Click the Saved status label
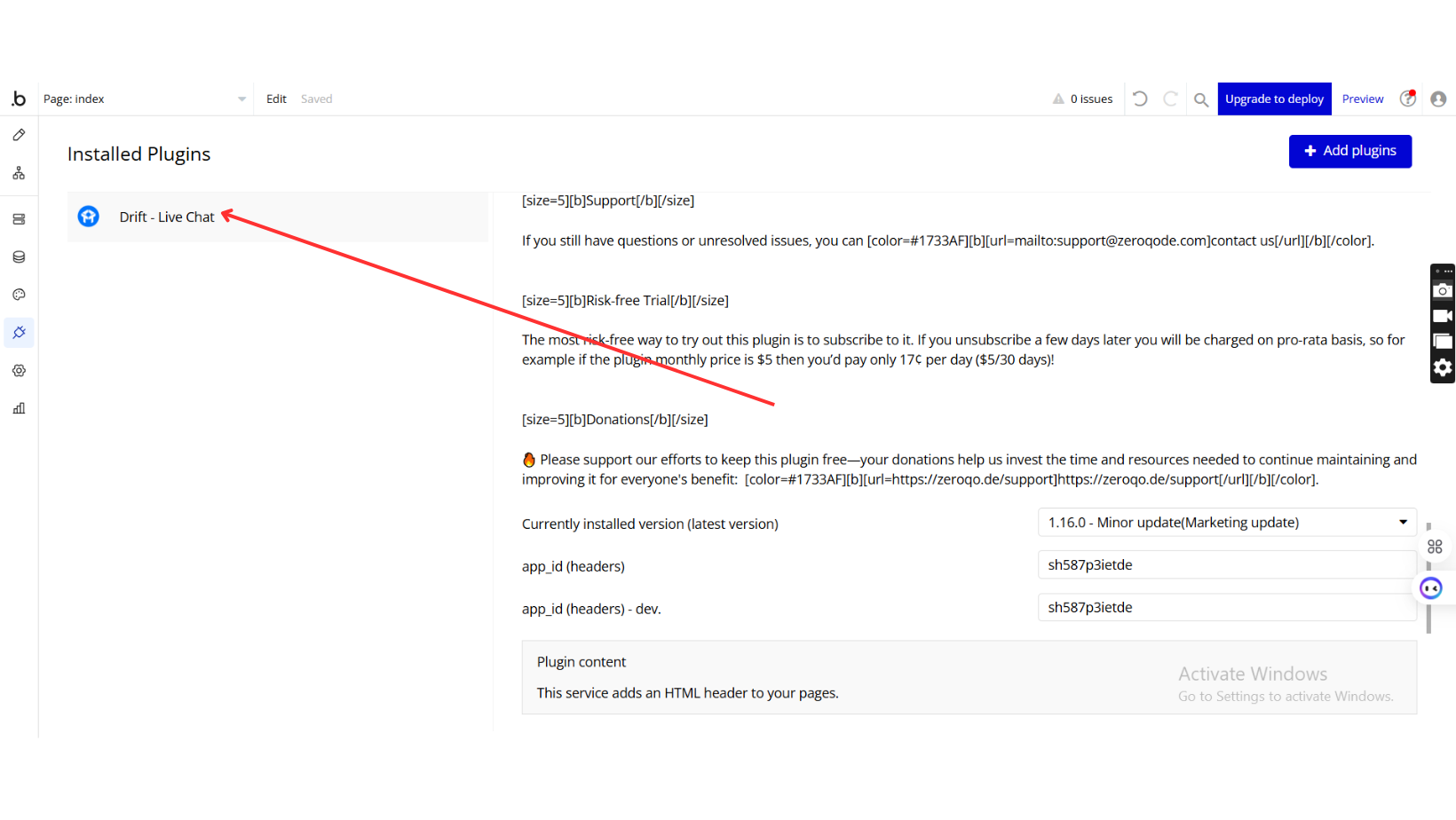This screenshot has width=1456, height=820. [x=316, y=99]
